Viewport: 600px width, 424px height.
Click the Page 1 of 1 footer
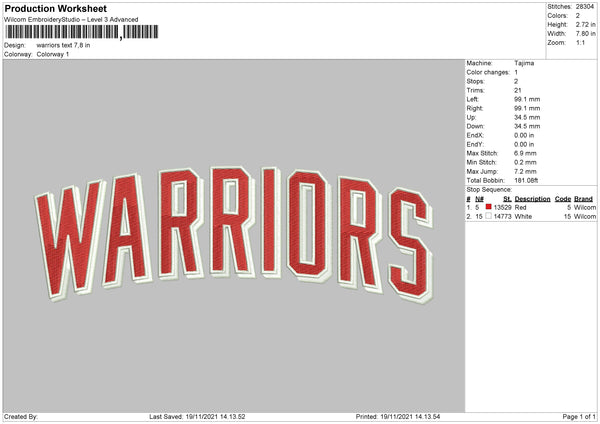tap(579, 416)
